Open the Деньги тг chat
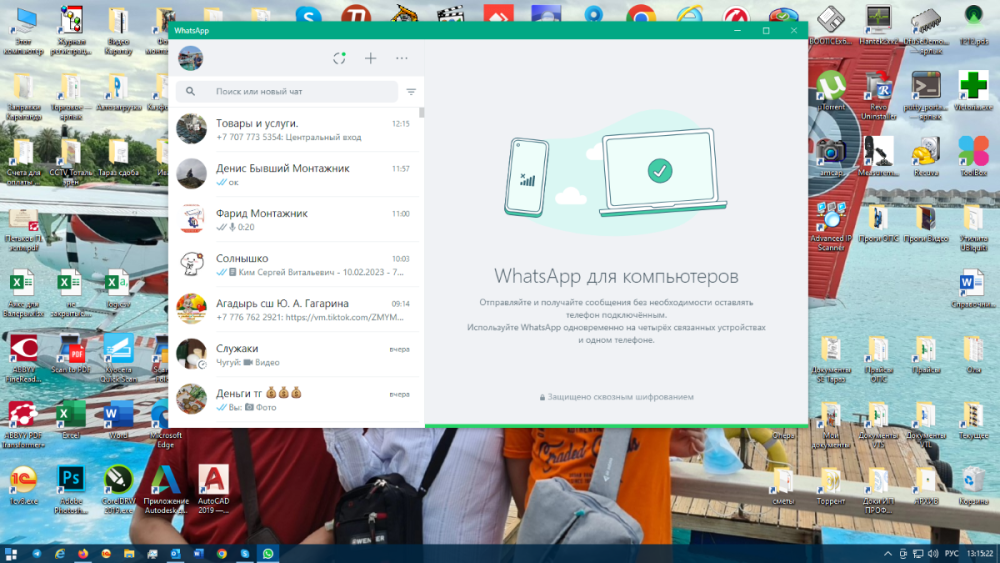The width and height of the screenshot is (1000, 563). pos(295,400)
